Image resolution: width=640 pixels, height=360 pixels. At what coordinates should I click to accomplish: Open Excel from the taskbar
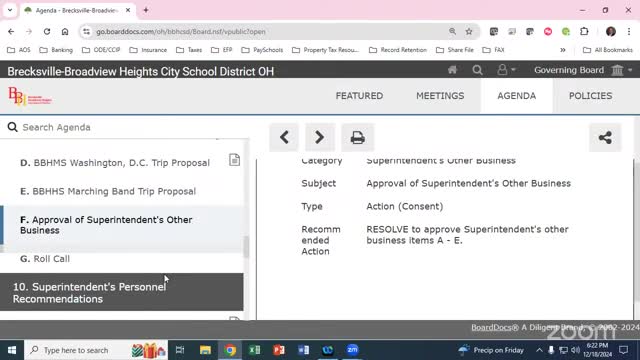pos(254,350)
